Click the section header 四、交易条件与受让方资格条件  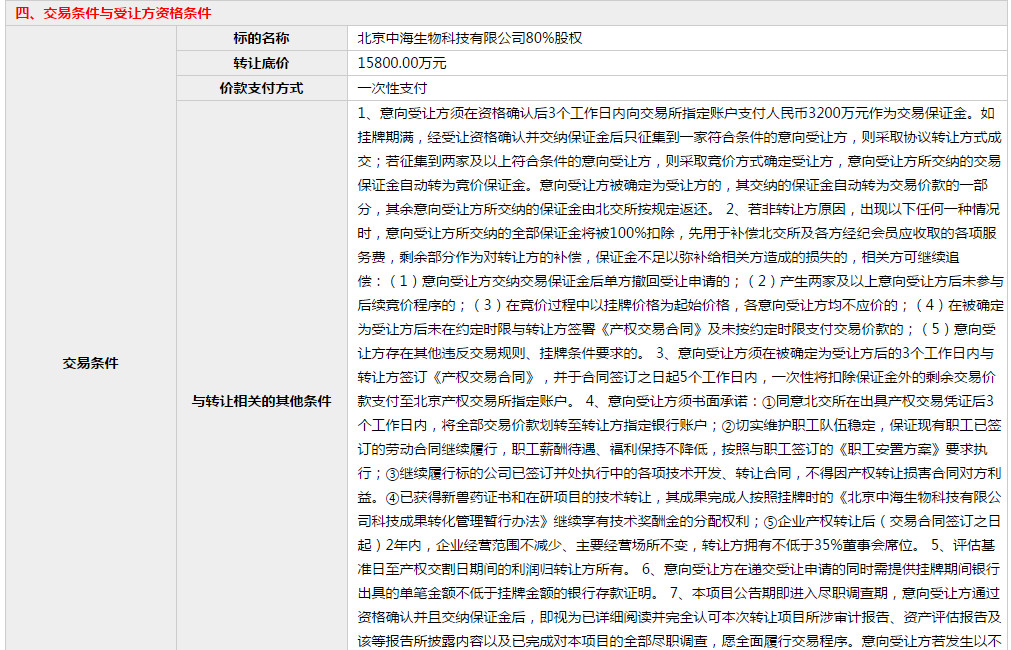(x=113, y=13)
